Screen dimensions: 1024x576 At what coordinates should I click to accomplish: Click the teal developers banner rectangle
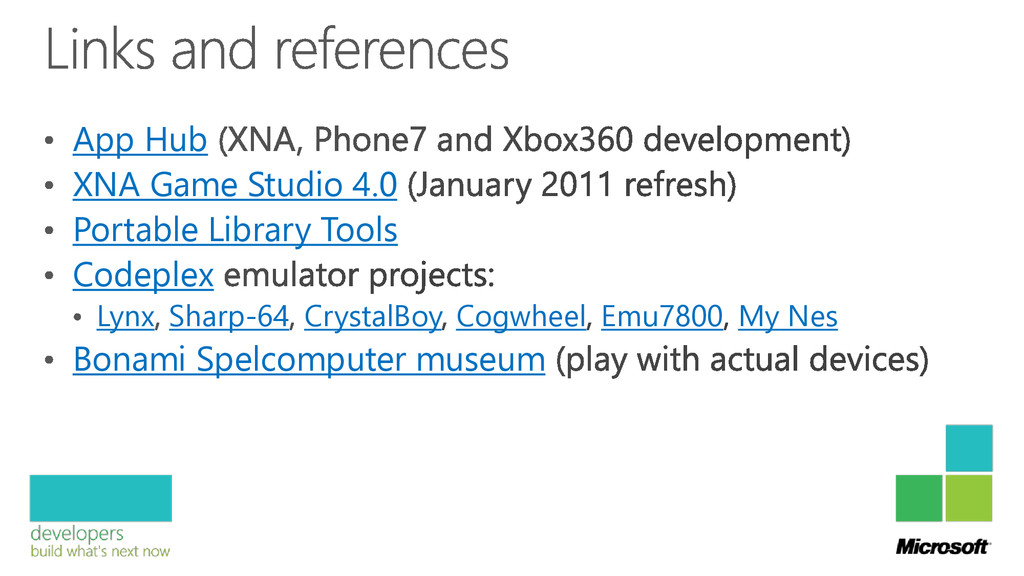101,498
